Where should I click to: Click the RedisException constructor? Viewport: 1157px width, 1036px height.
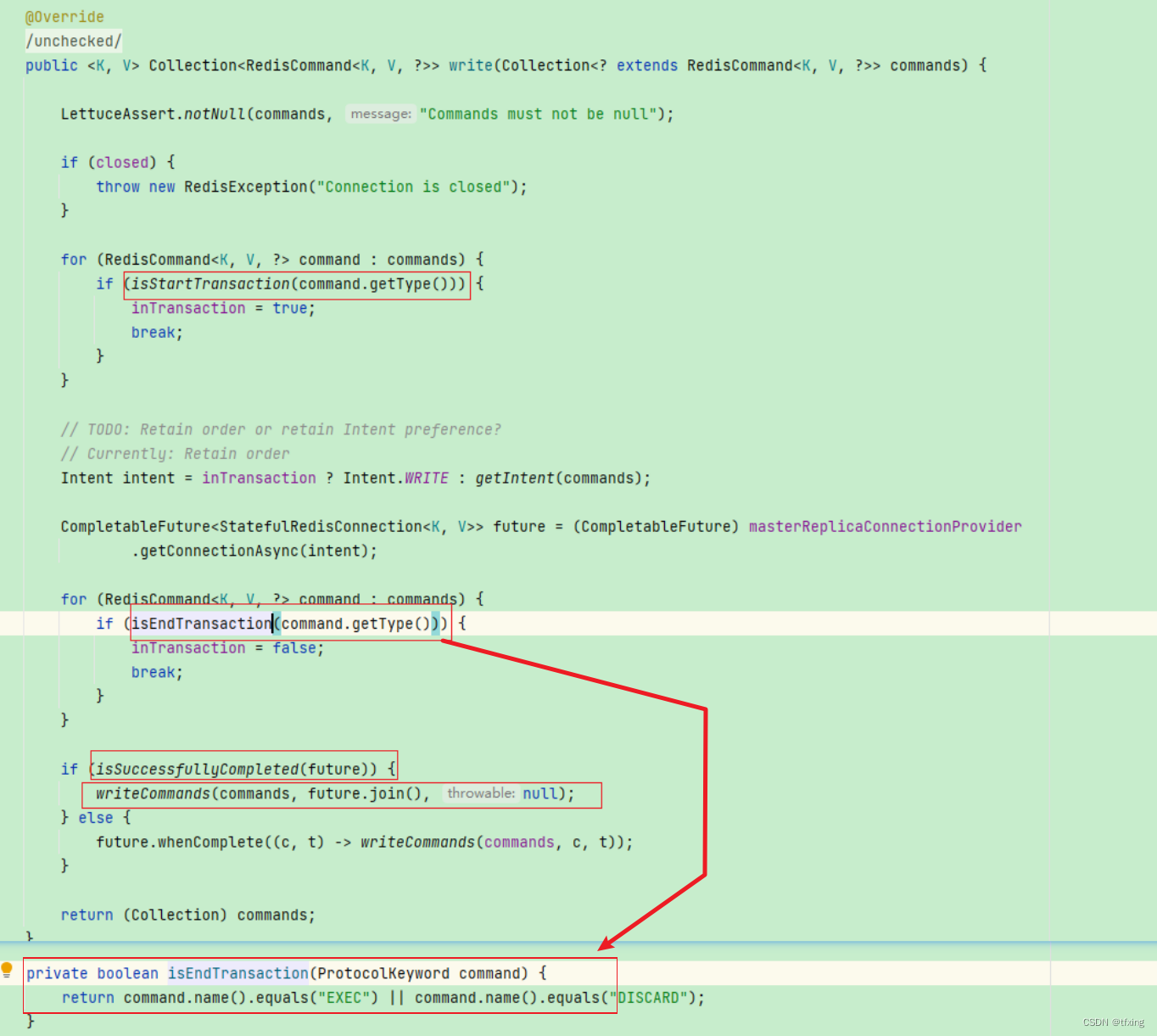[x=246, y=187]
